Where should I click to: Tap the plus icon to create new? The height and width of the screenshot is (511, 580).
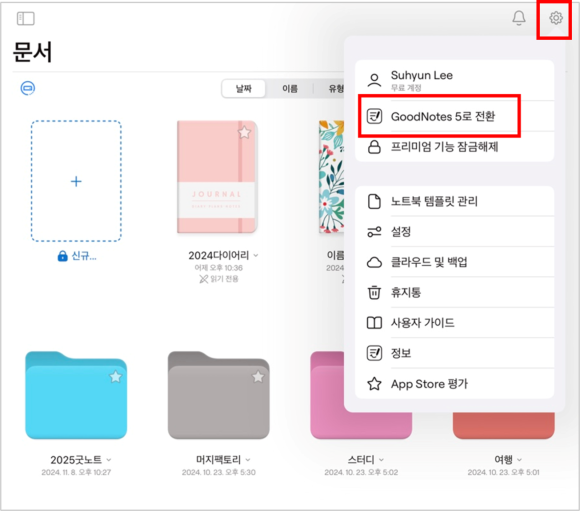pos(76,181)
